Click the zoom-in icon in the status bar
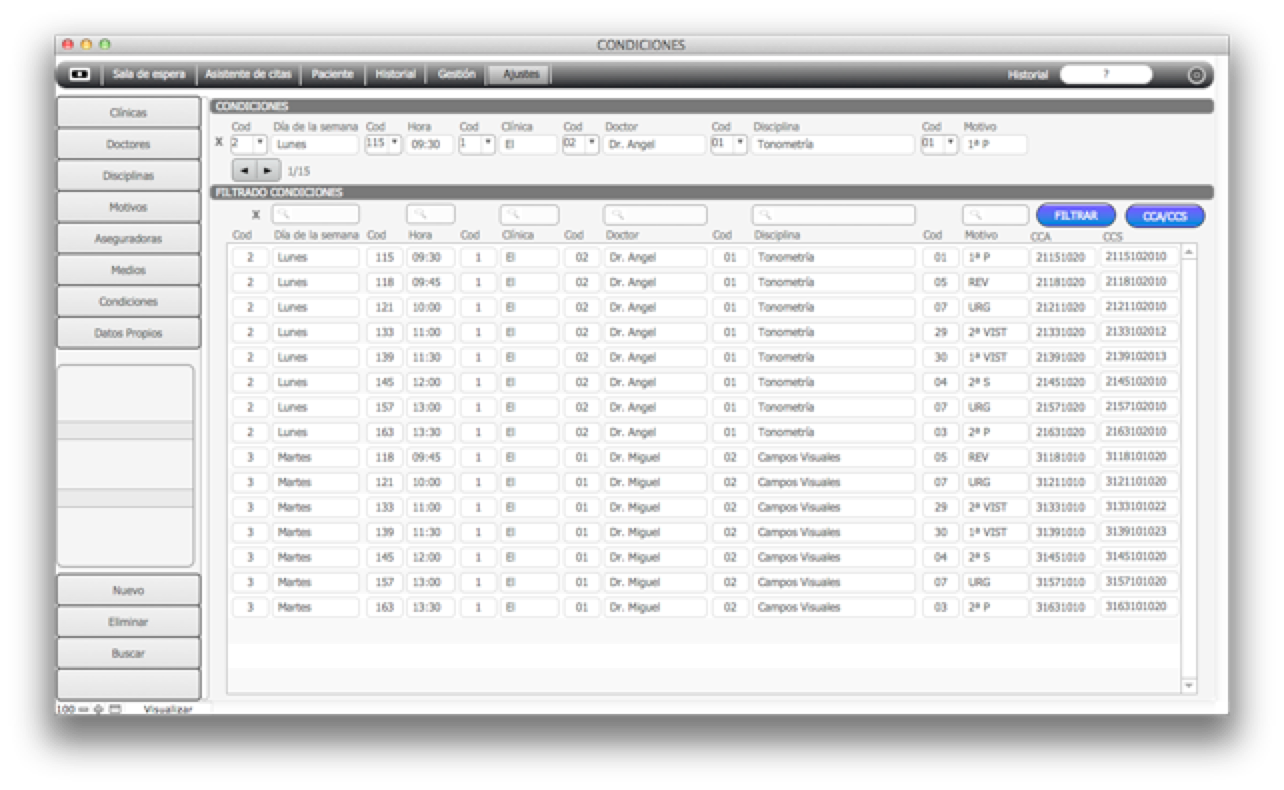 (x=98, y=709)
